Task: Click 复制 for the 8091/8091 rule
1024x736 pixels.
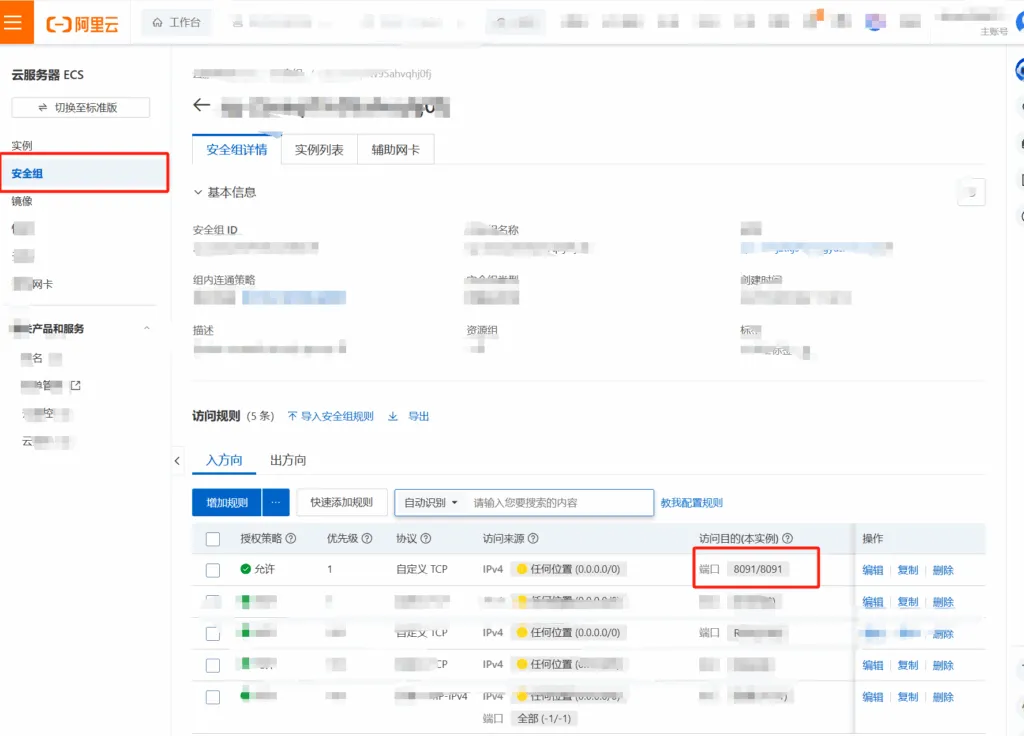Action: (x=908, y=569)
